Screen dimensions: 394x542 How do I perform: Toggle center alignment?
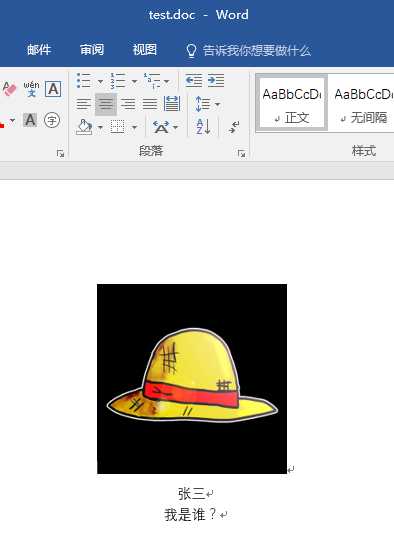[106, 104]
